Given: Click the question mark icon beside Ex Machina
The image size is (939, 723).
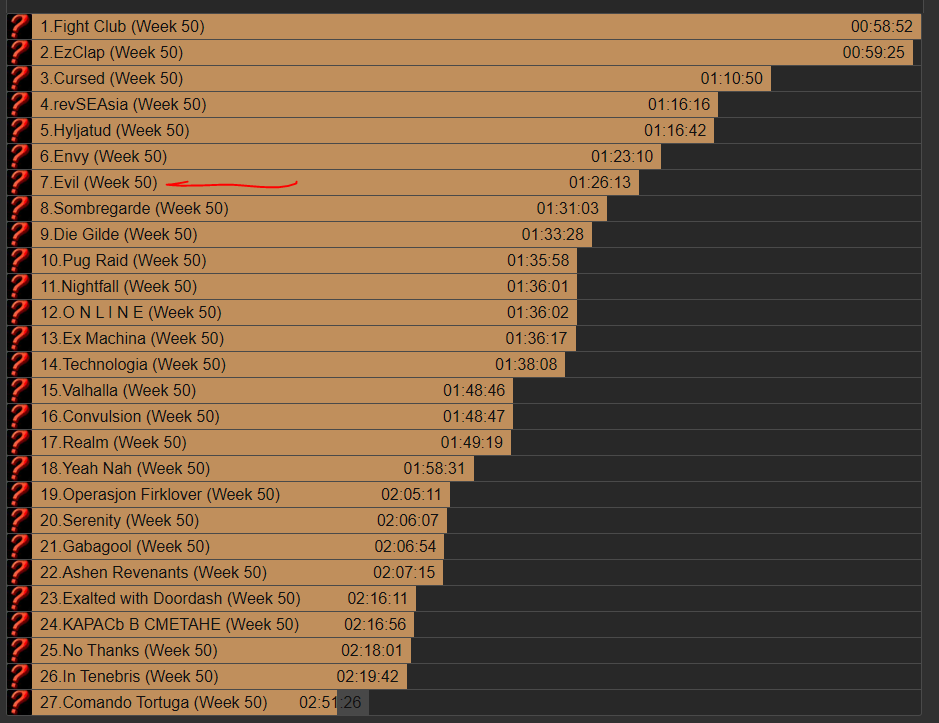Looking at the screenshot, I should click(19, 338).
